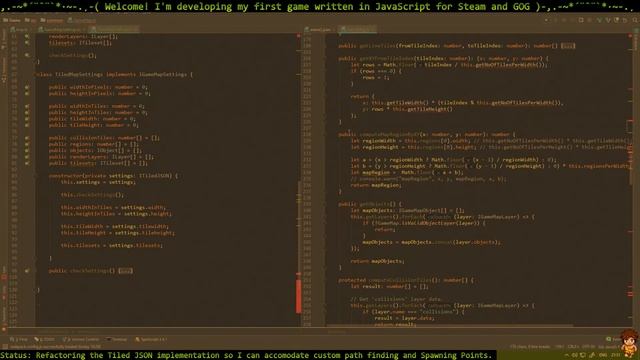The width and height of the screenshot is (640, 360).
Task: Click UTF-8 encoding status bar entry
Action: point(588,347)
